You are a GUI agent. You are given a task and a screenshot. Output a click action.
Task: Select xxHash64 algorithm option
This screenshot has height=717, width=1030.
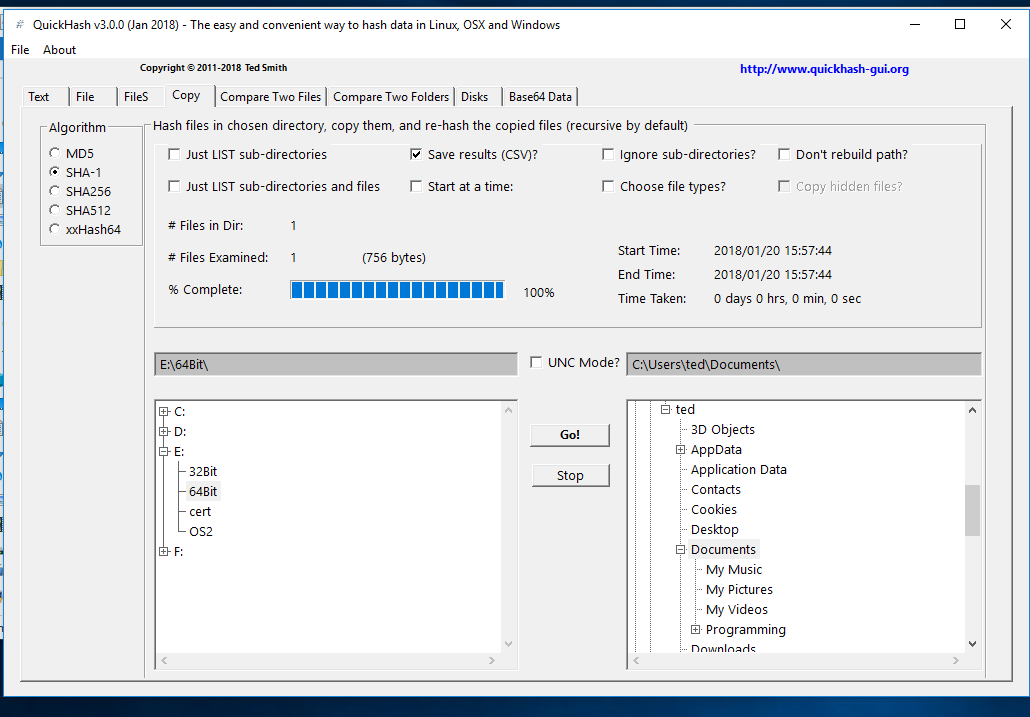55,229
